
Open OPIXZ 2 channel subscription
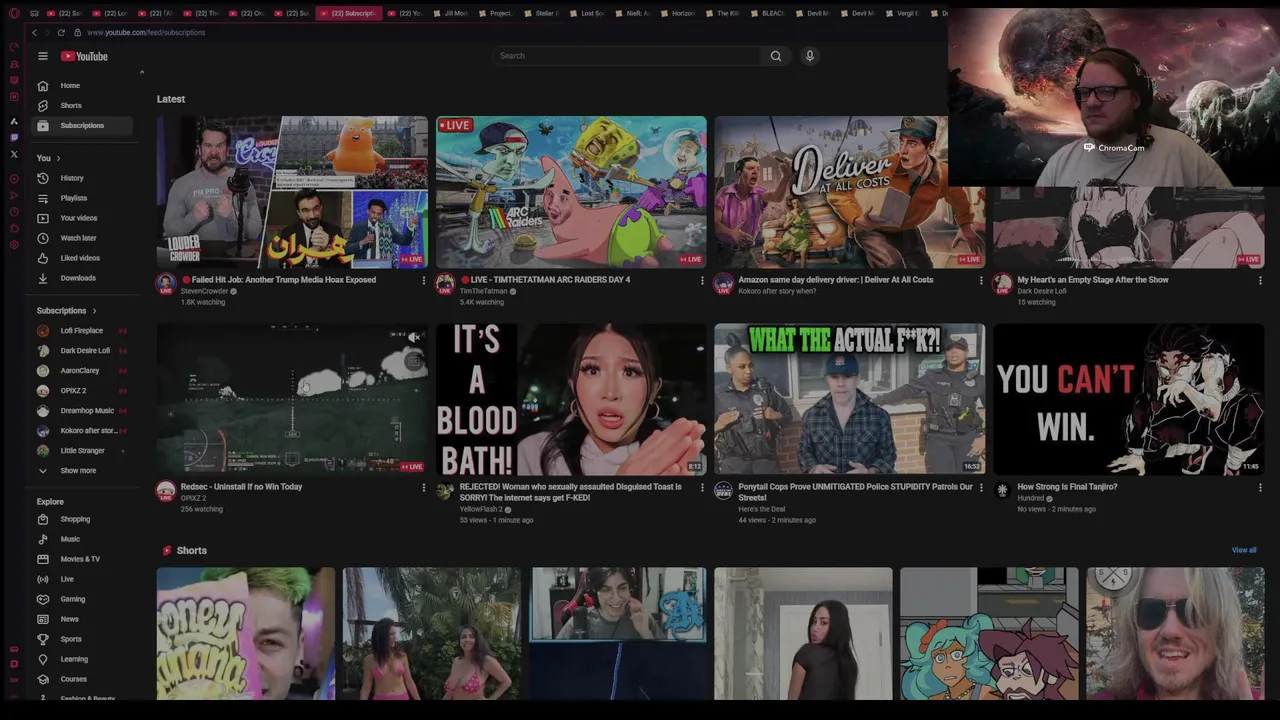point(83,390)
